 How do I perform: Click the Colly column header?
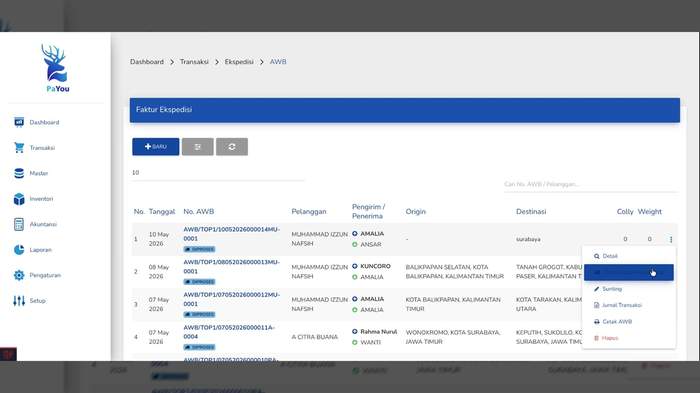point(625,212)
